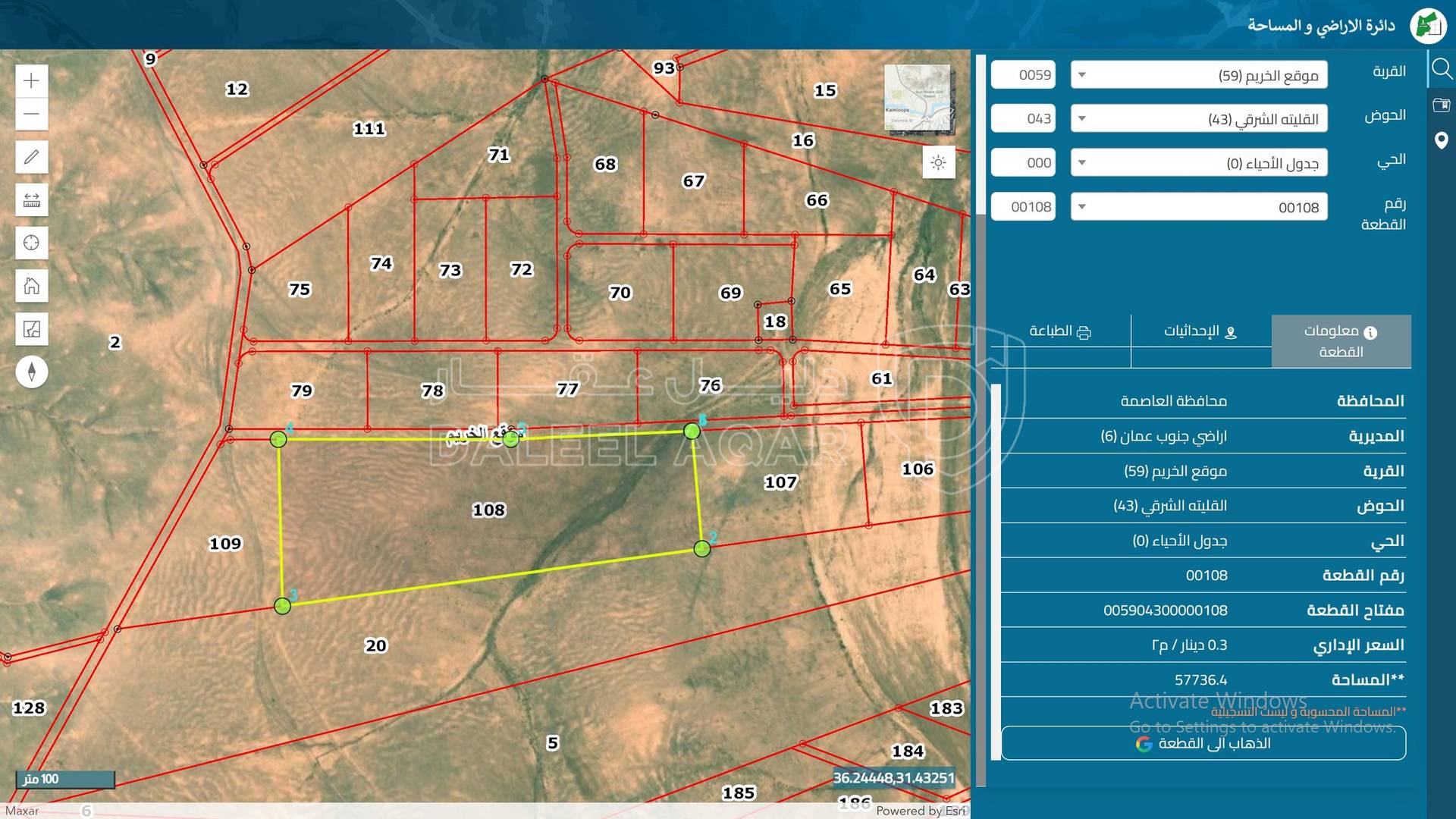1456x819 pixels.
Task: Reset the map compass orientation
Action: coord(31,372)
